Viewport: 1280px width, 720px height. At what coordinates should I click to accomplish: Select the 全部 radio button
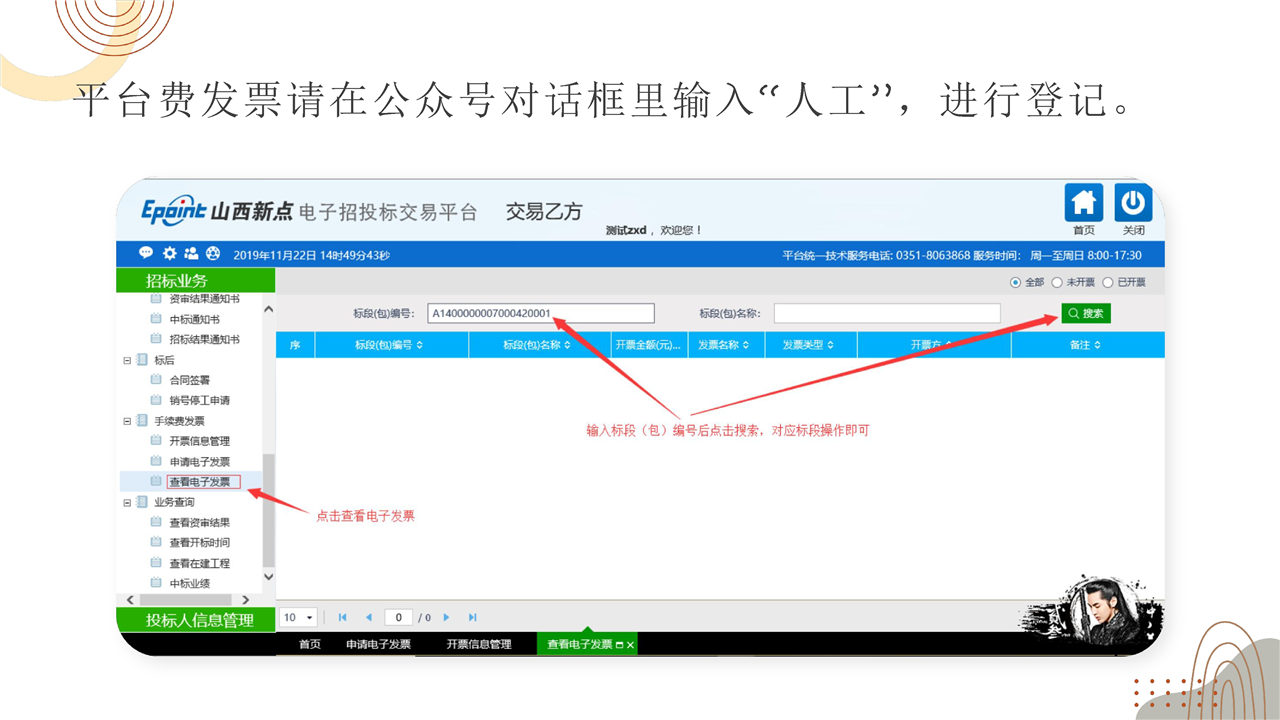[x=1016, y=283]
